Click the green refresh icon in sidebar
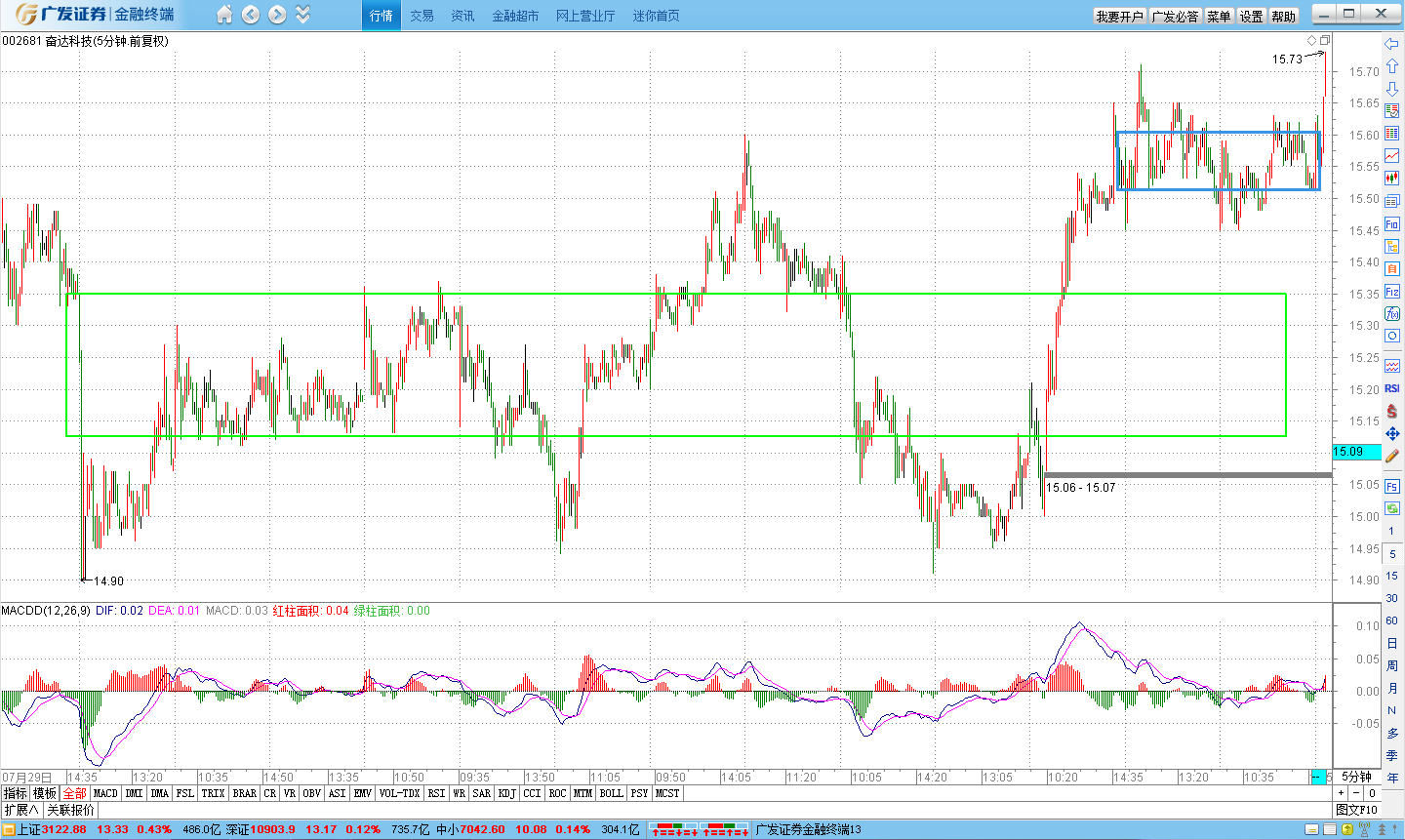The width and height of the screenshot is (1405, 840). click(x=1392, y=508)
